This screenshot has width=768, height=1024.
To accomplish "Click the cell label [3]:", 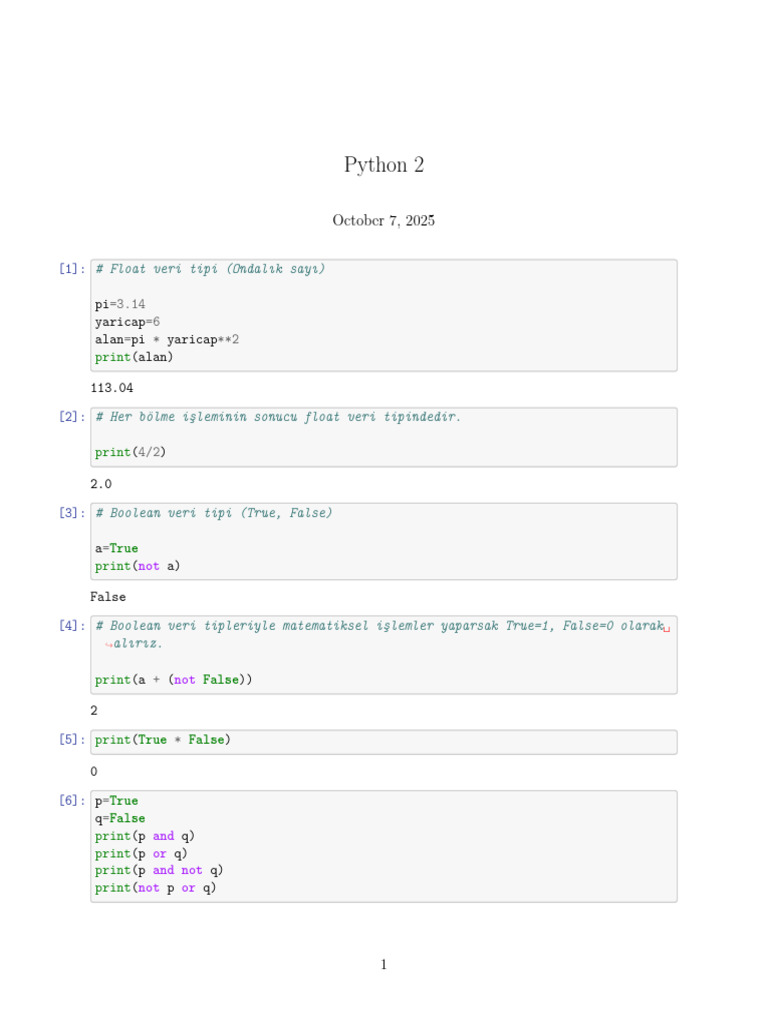I will click(x=71, y=513).
